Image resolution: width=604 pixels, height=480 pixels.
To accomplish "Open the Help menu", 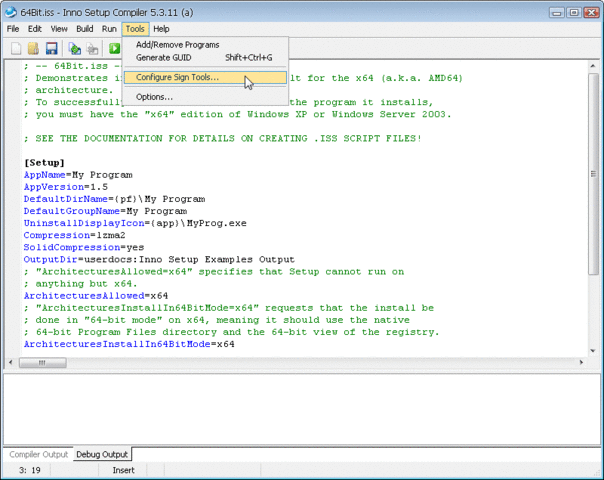I will (x=161, y=29).
